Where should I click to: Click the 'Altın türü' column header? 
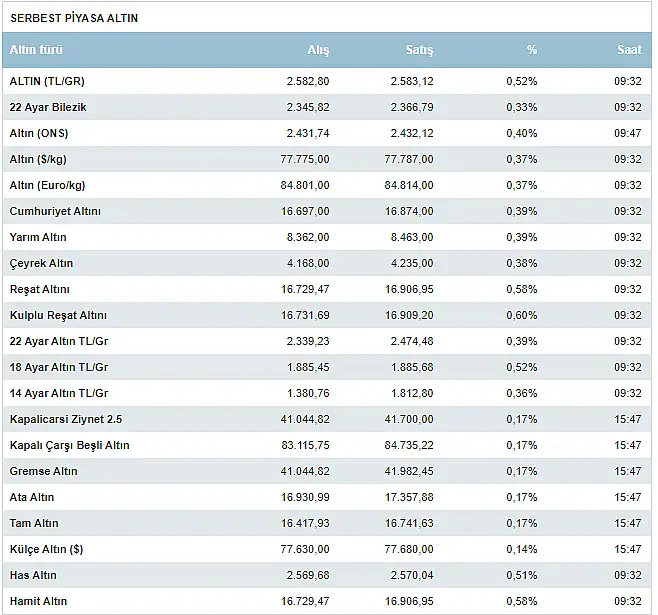pos(36,50)
